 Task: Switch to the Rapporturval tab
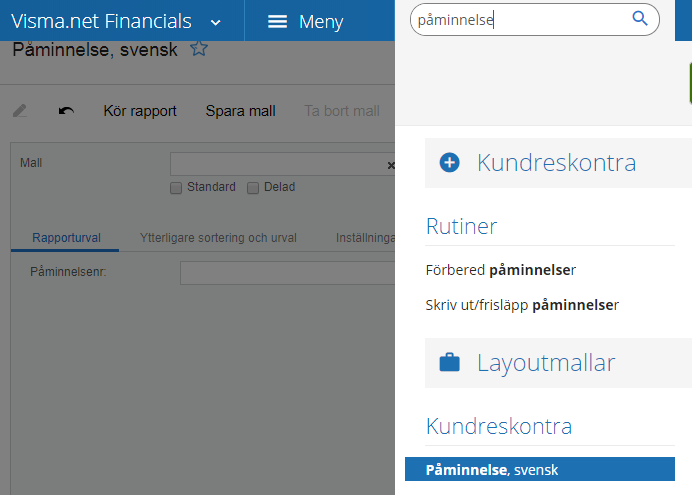tap(66, 238)
